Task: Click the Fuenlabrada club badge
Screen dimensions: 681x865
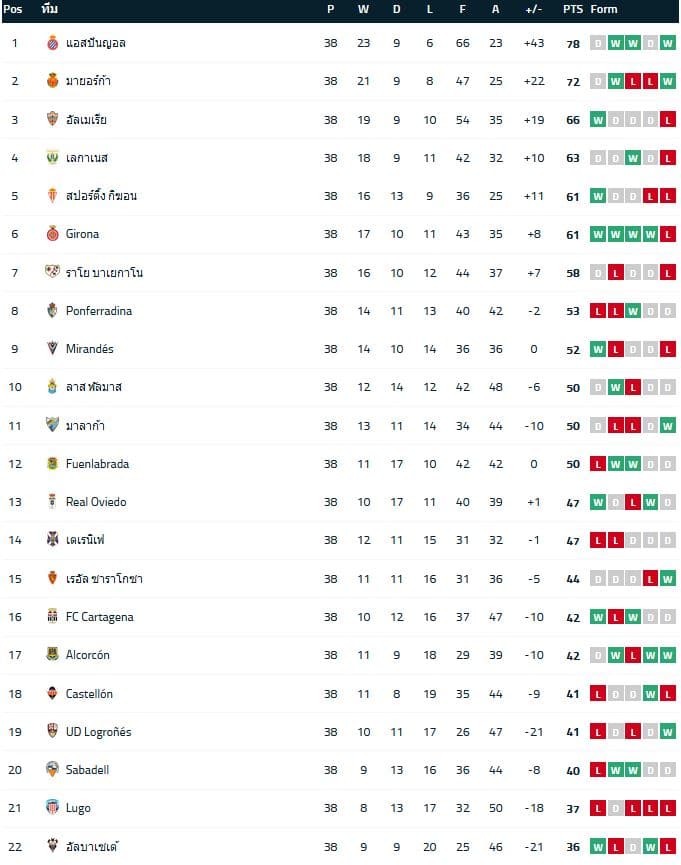Action: (52, 463)
